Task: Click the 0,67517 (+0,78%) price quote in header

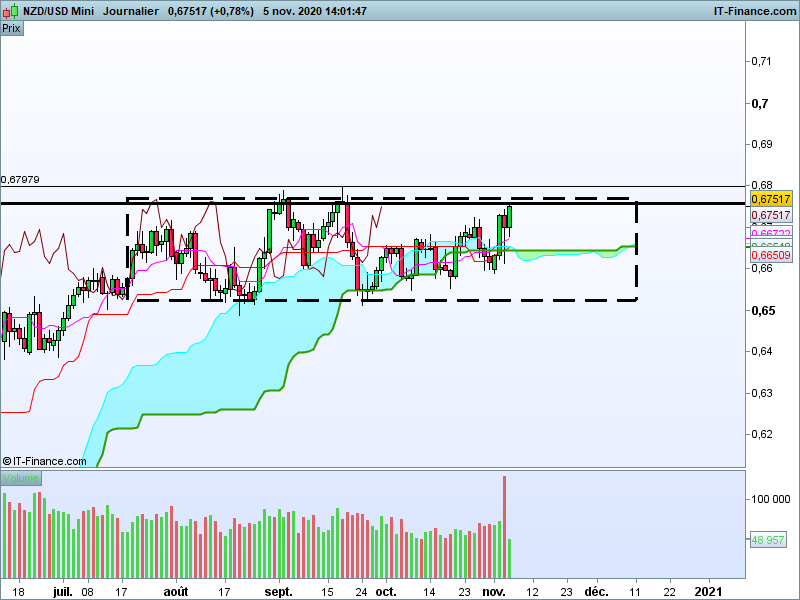Action: tap(211, 11)
